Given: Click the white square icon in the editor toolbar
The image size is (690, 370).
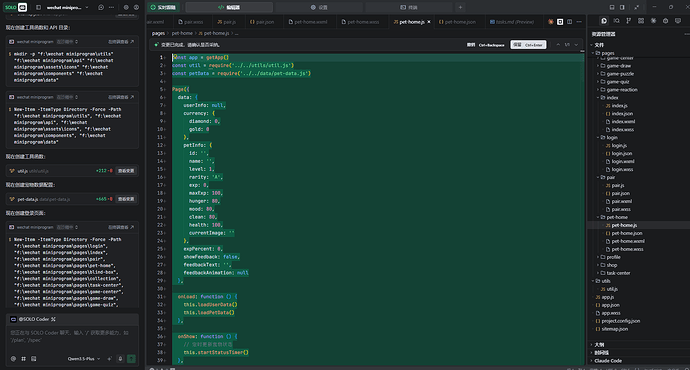Looking at the screenshot, I should [x=560, y=22].
